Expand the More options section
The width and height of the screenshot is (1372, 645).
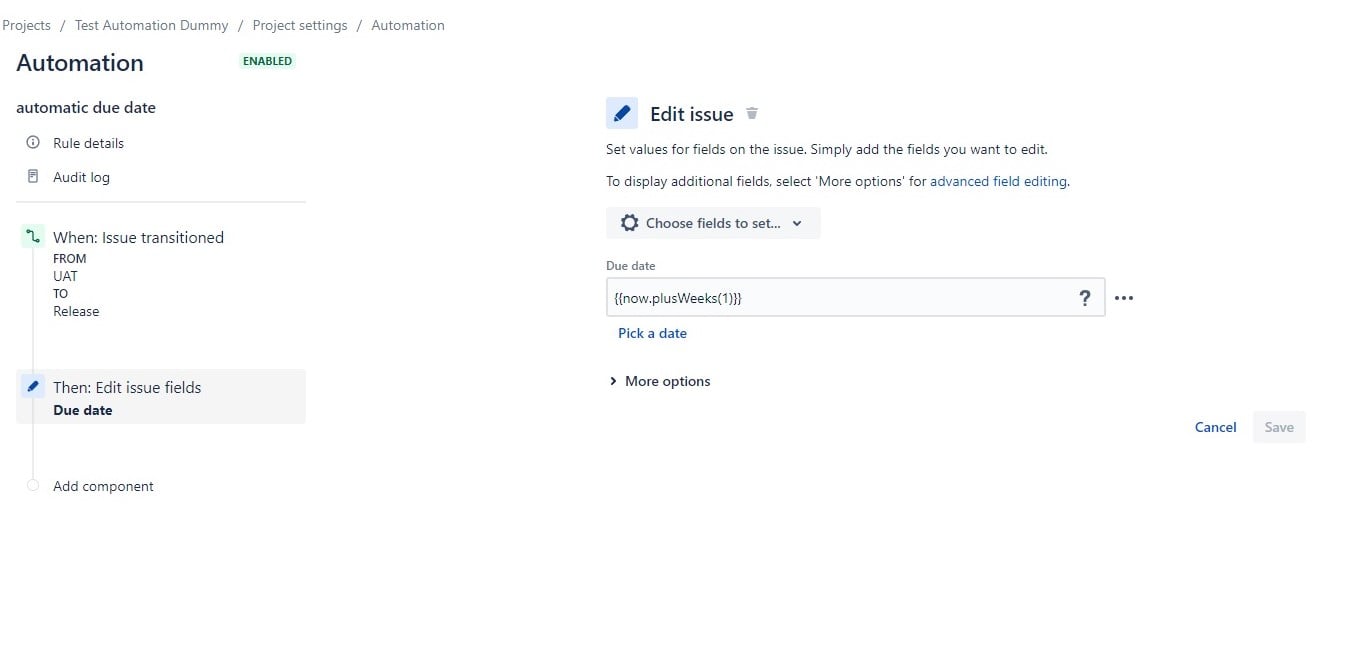[x=660, y=381]
